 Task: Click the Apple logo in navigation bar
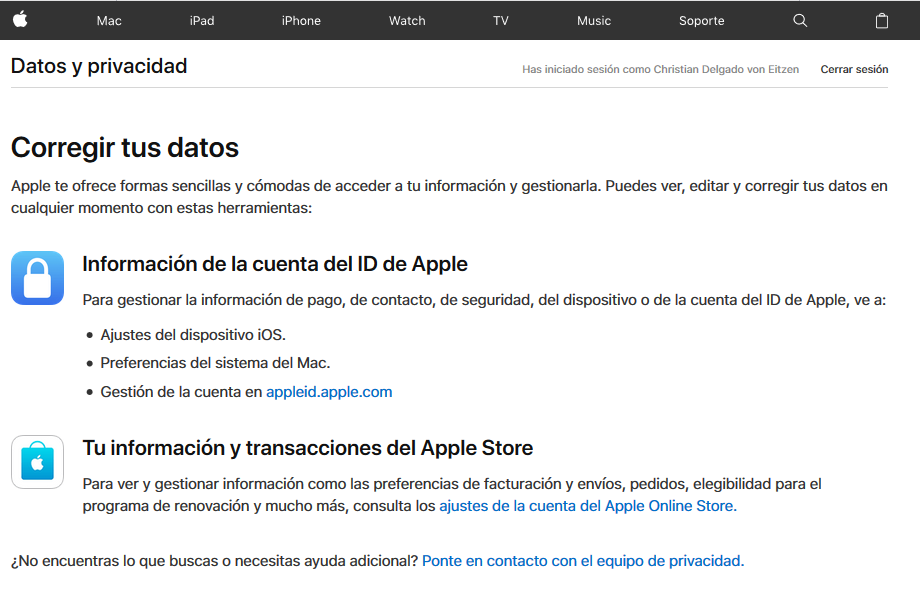(21, 20)
